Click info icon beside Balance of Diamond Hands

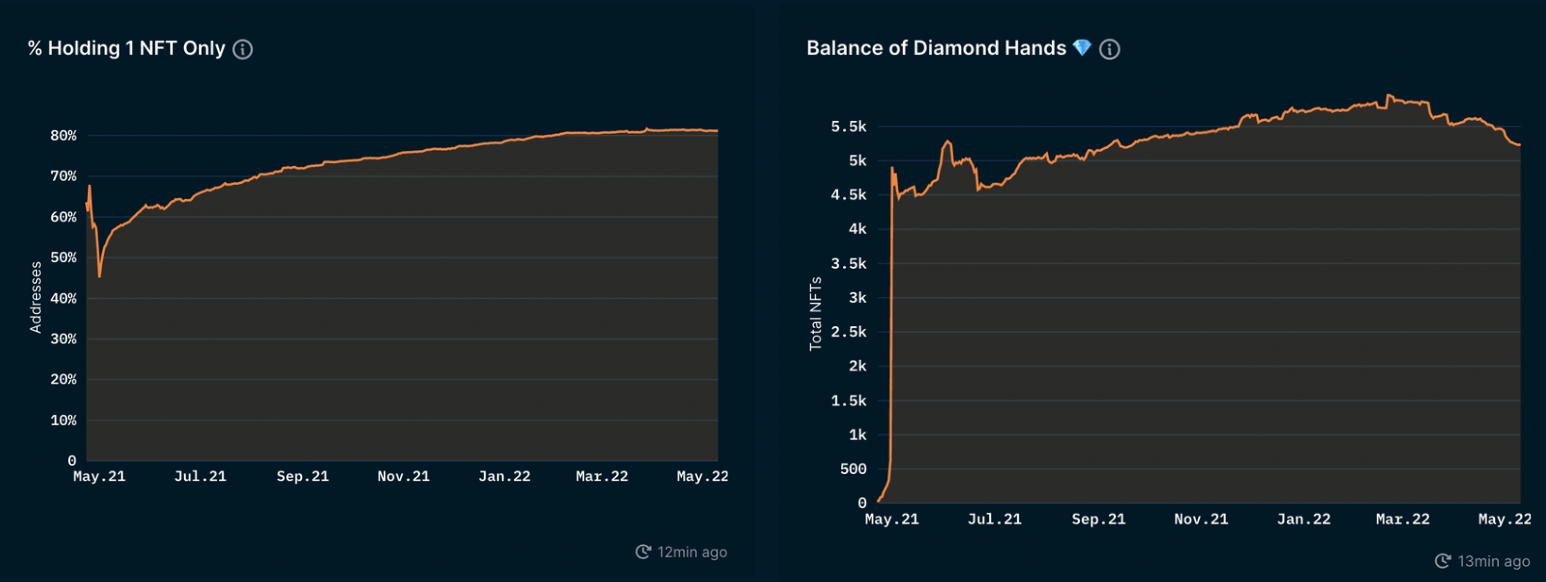pos(1109,49)
